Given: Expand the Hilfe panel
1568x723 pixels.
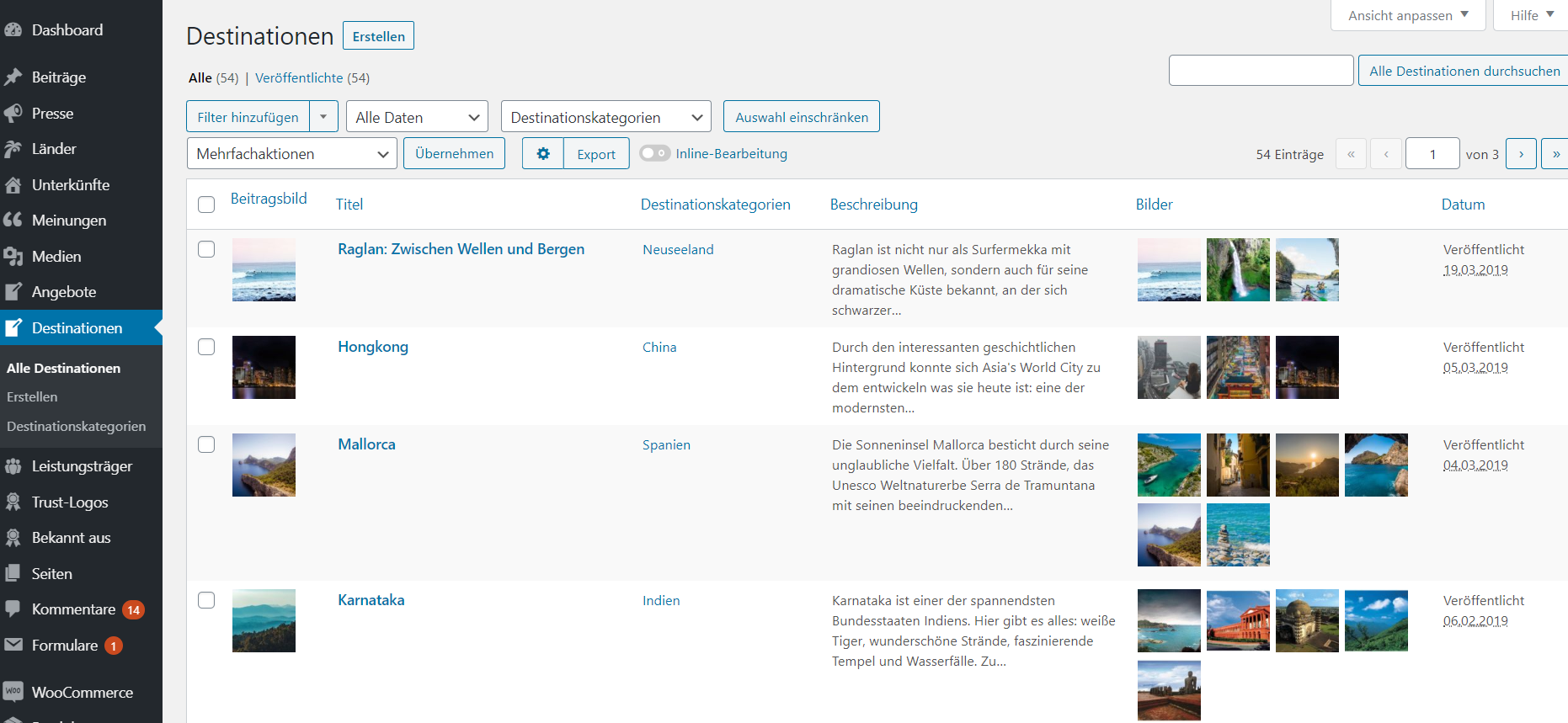Looking at the screenshot, I should point(1531,15).
